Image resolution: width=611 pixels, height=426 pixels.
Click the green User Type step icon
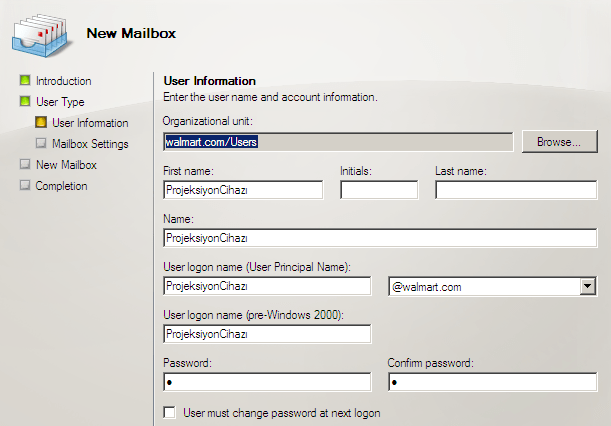[25, 102]
